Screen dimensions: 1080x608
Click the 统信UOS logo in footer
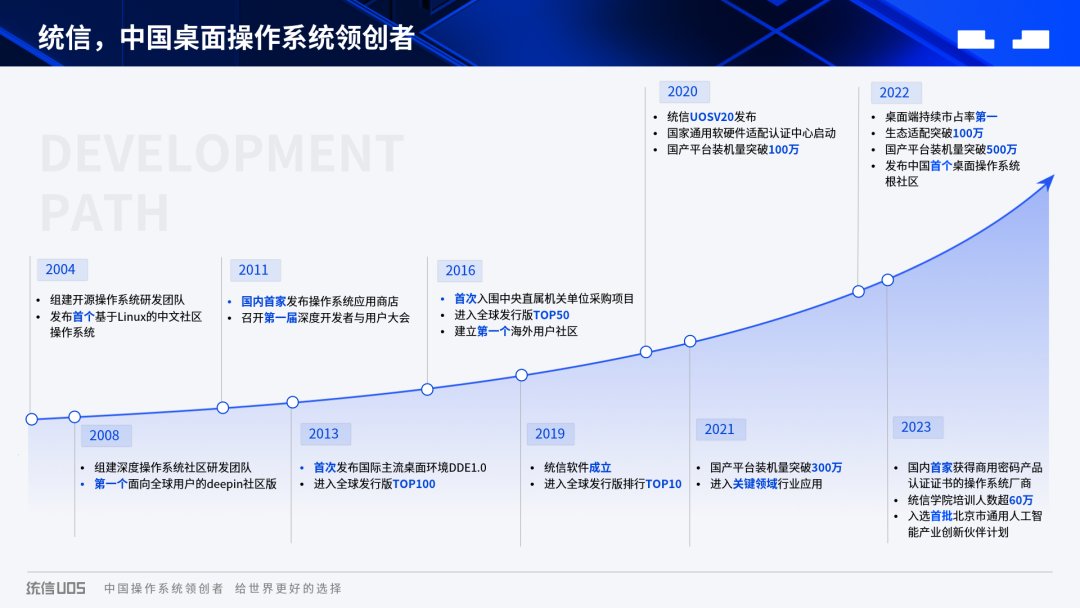coord(56,588)
